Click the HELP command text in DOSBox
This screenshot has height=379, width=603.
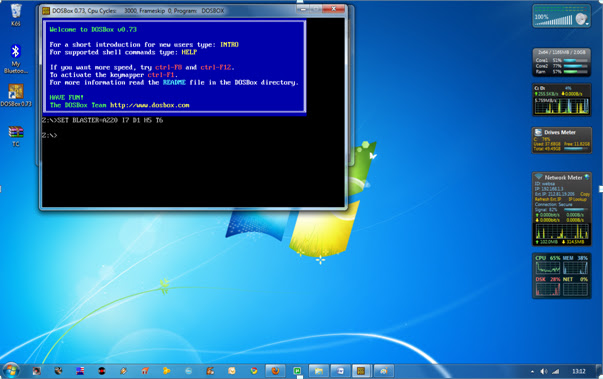click(189, 52)
